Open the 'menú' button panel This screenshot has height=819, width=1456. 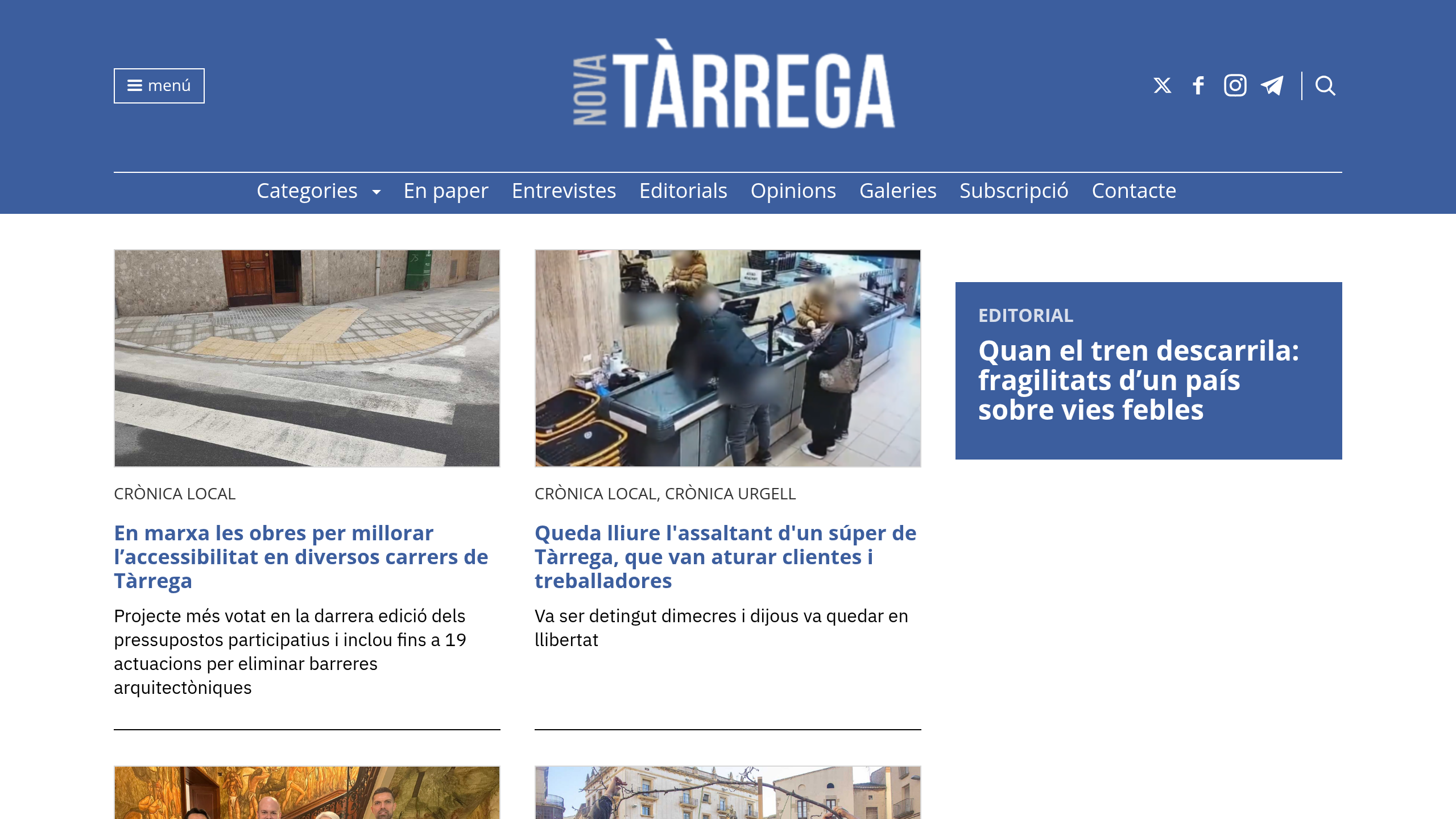(159, 85)
